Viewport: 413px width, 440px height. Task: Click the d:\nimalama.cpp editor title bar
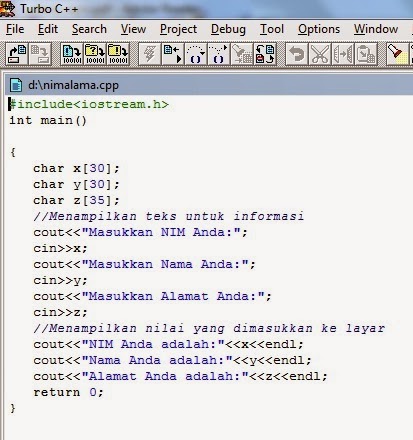click(x=209, y=85)
